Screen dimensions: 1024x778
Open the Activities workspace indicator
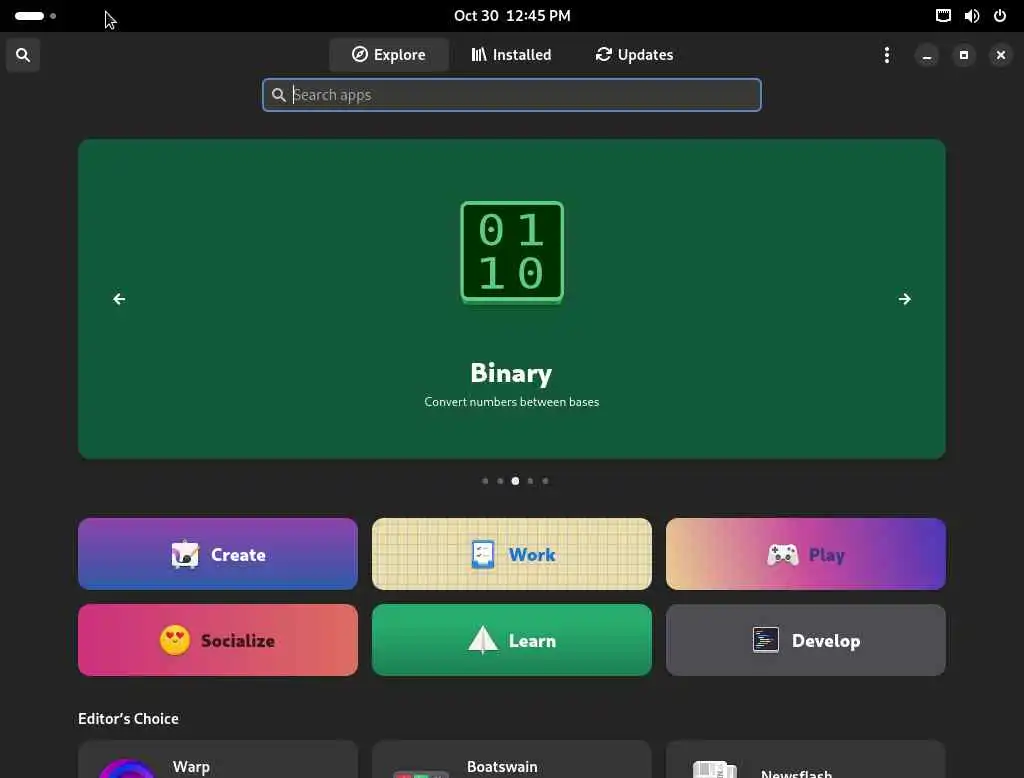coord(35,16)
